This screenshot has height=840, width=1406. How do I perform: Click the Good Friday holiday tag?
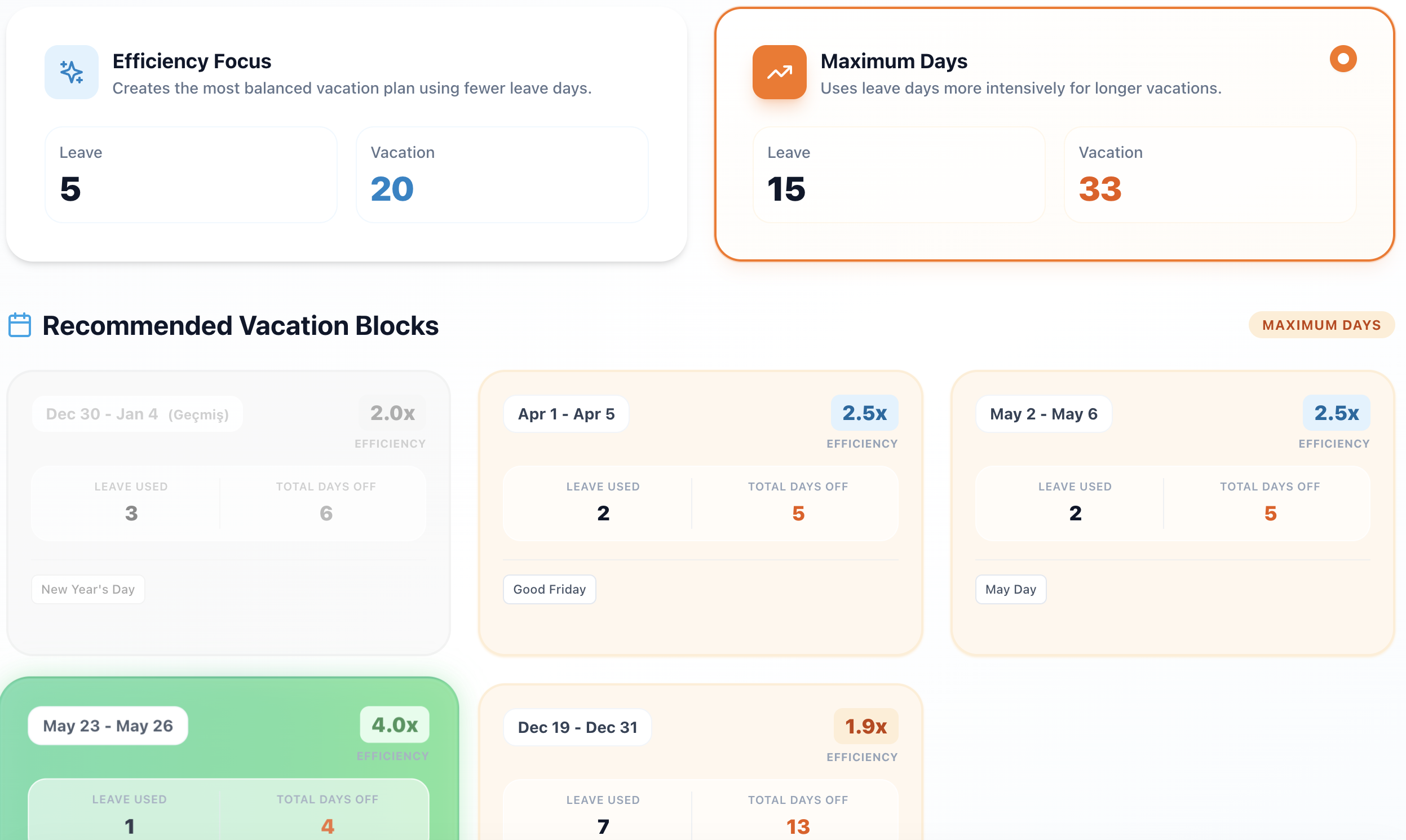click(x=549, y=589)
